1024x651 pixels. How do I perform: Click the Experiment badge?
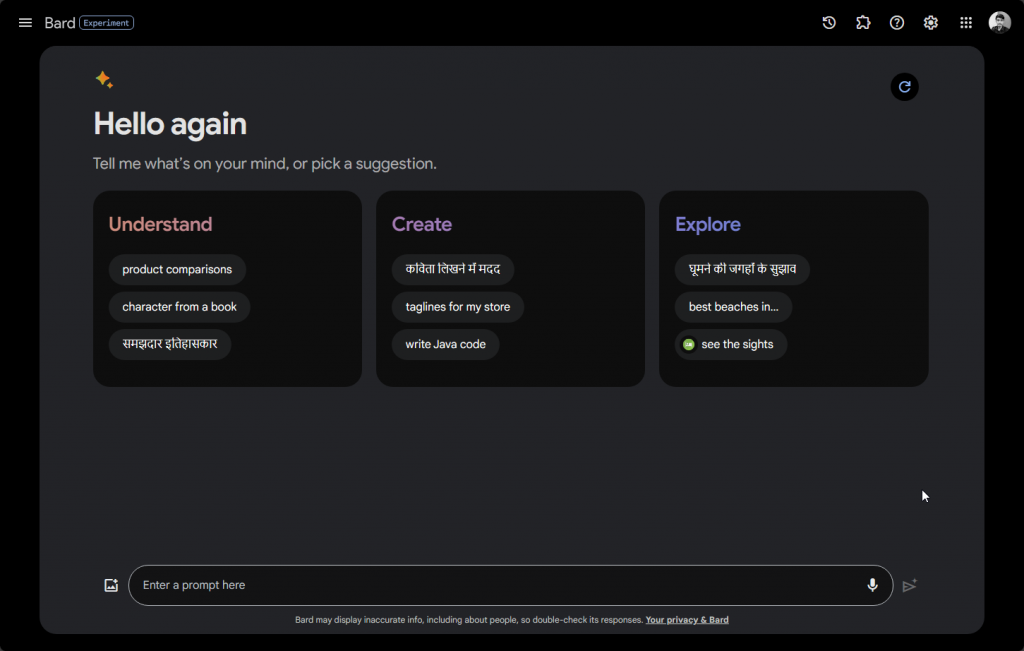coord(106,23)
